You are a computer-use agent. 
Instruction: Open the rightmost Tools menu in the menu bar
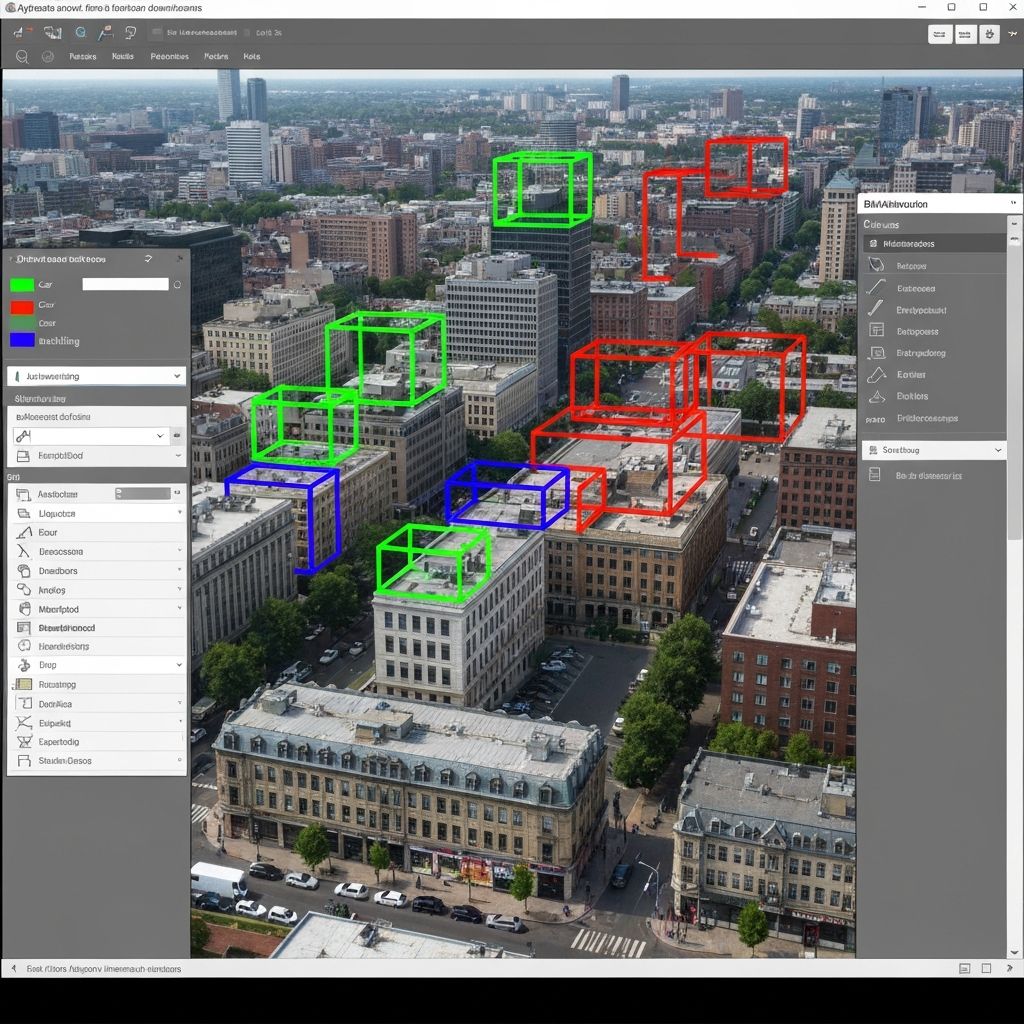point(252,56)
